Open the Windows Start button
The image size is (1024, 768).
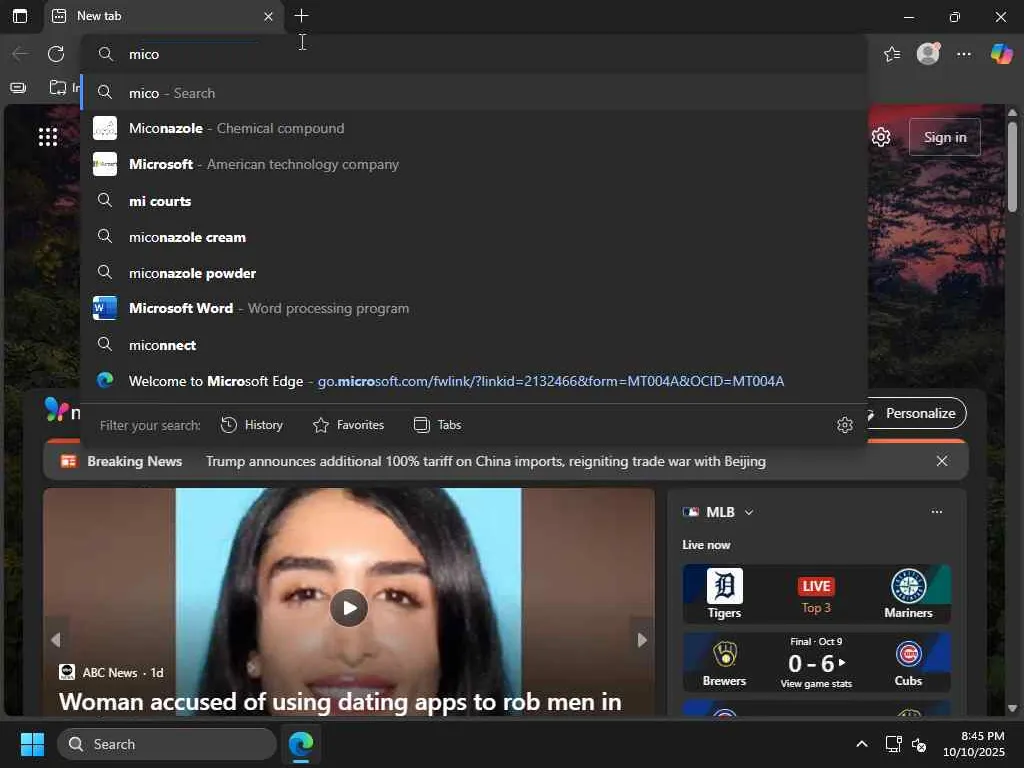tap(32, 744)
